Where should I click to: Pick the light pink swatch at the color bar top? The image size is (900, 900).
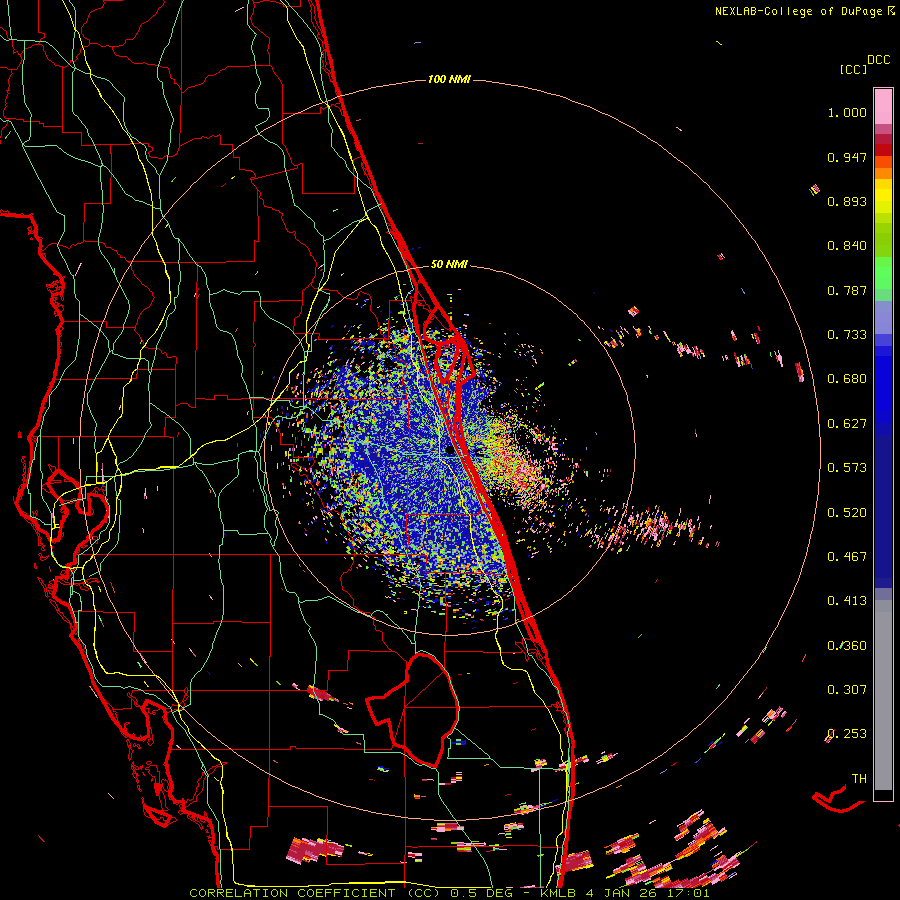click(x=883, y=106)
